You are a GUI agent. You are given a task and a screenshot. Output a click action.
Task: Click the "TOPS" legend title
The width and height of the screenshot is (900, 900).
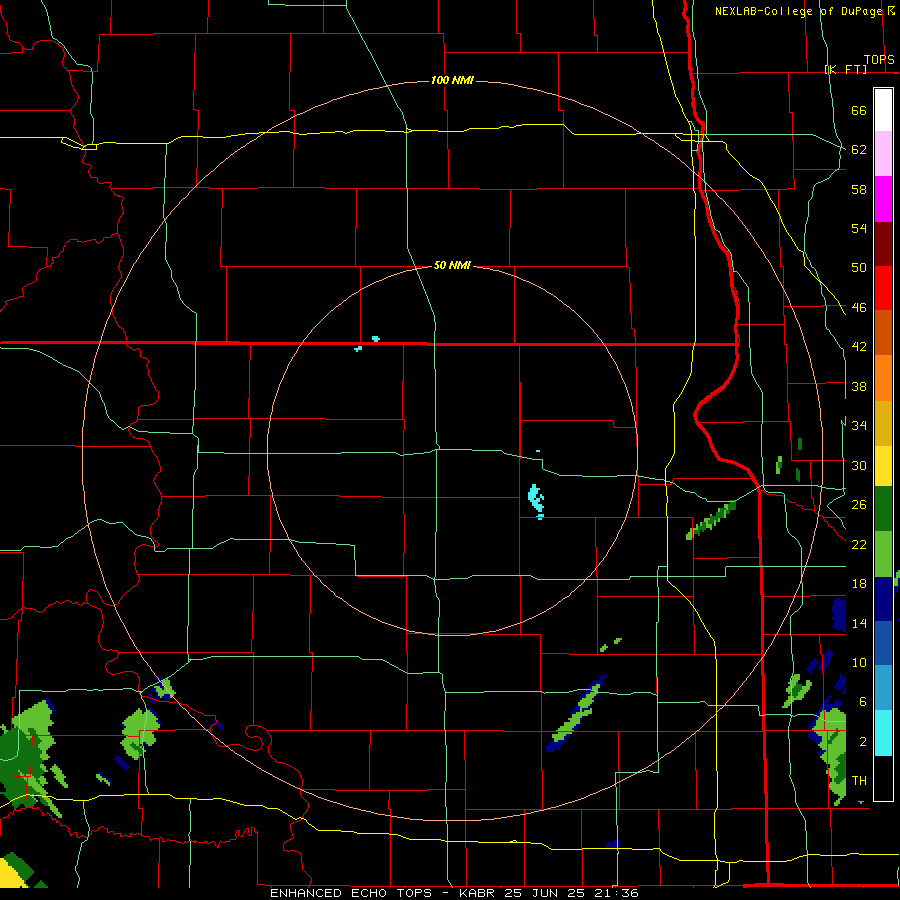(879, 60)
